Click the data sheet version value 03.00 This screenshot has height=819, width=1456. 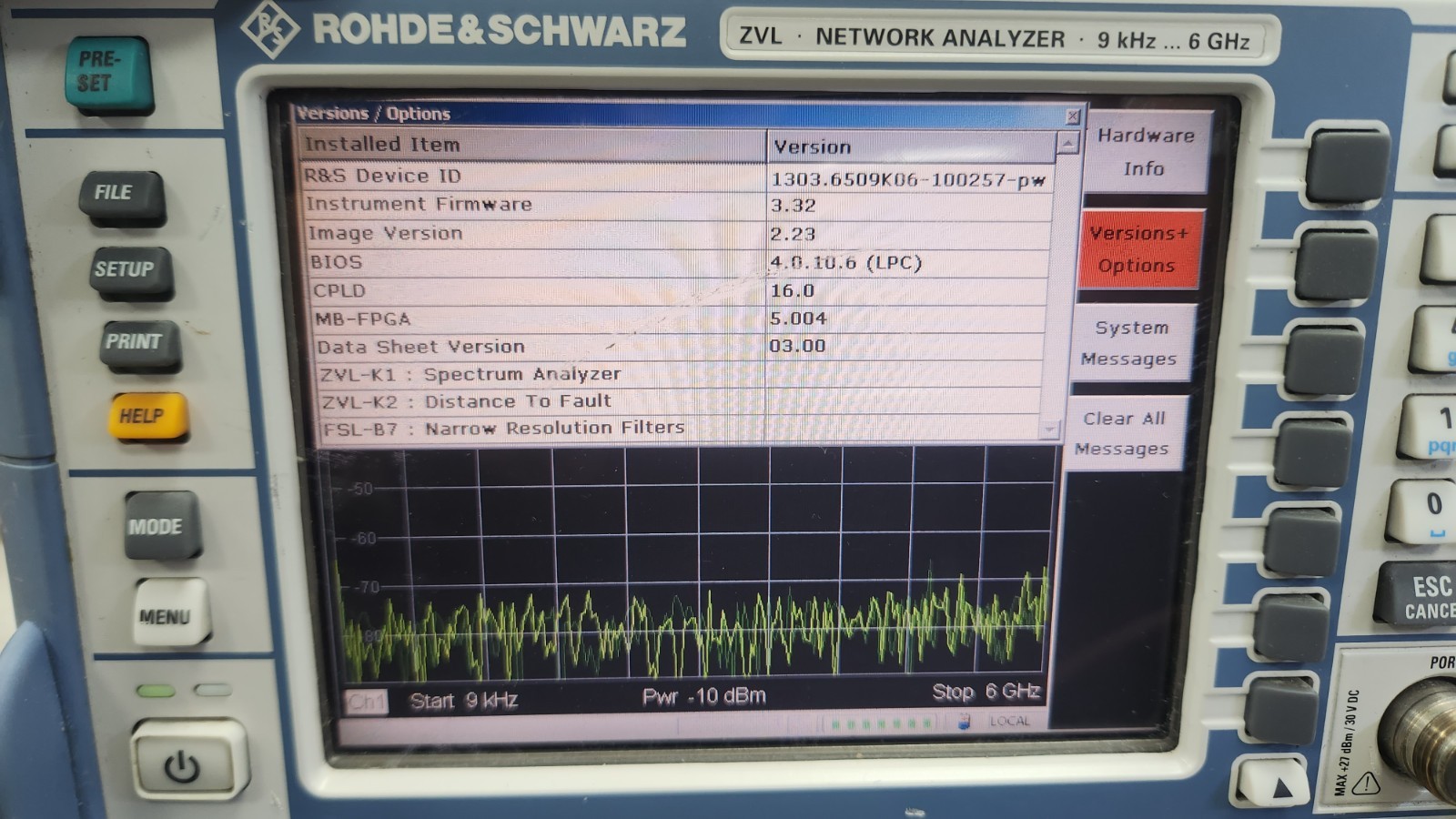797,346
